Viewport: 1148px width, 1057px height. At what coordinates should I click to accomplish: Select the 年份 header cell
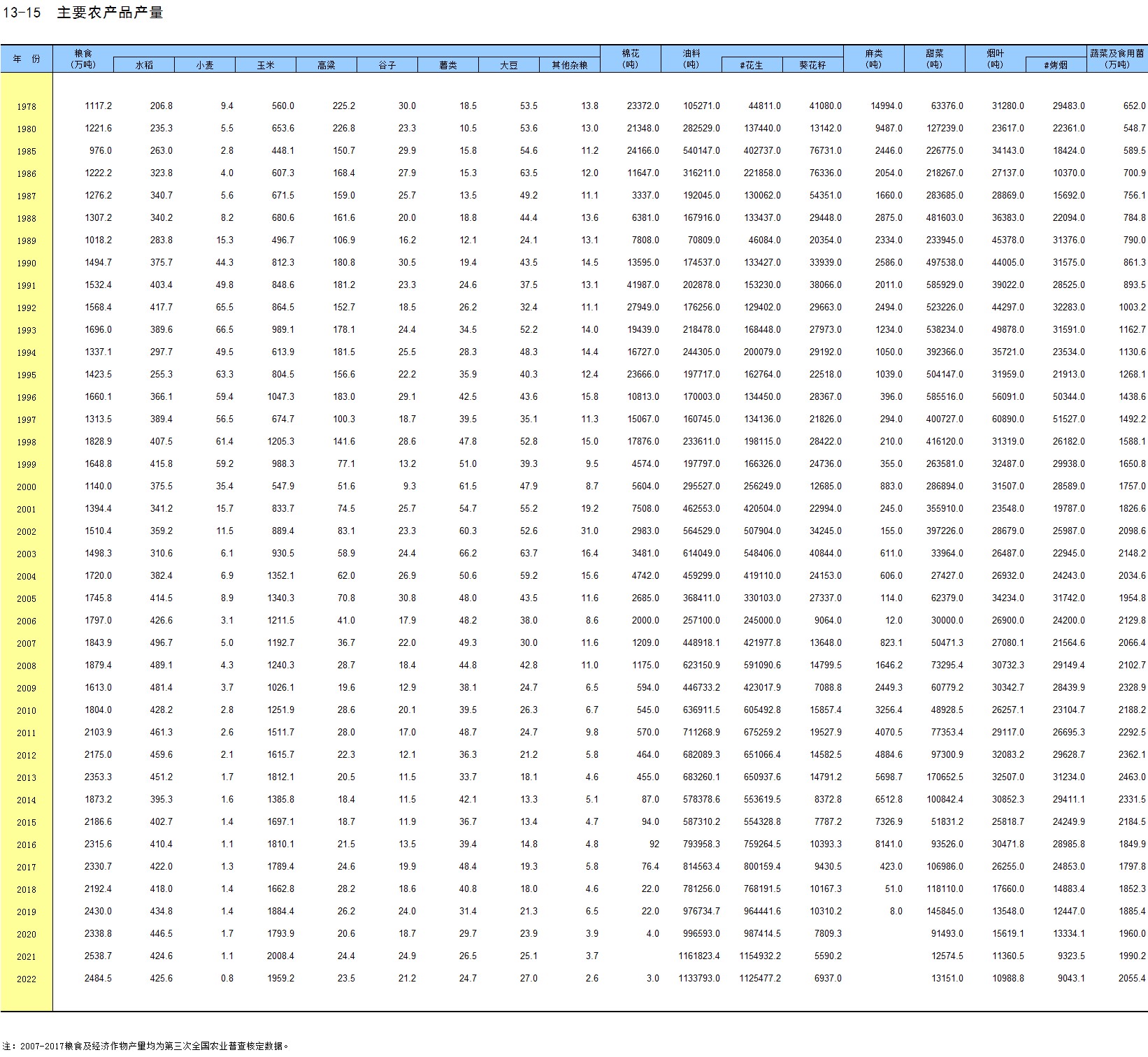click(27, 59)
